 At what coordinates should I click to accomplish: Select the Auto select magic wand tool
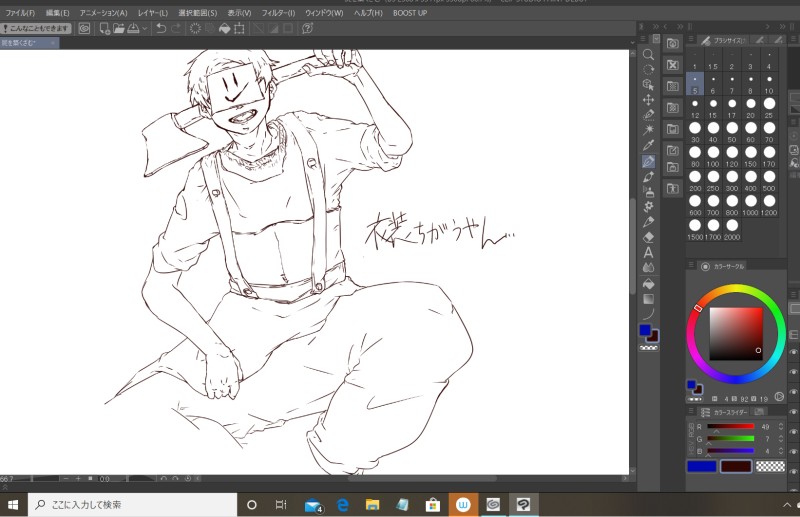tap(648, 130)
